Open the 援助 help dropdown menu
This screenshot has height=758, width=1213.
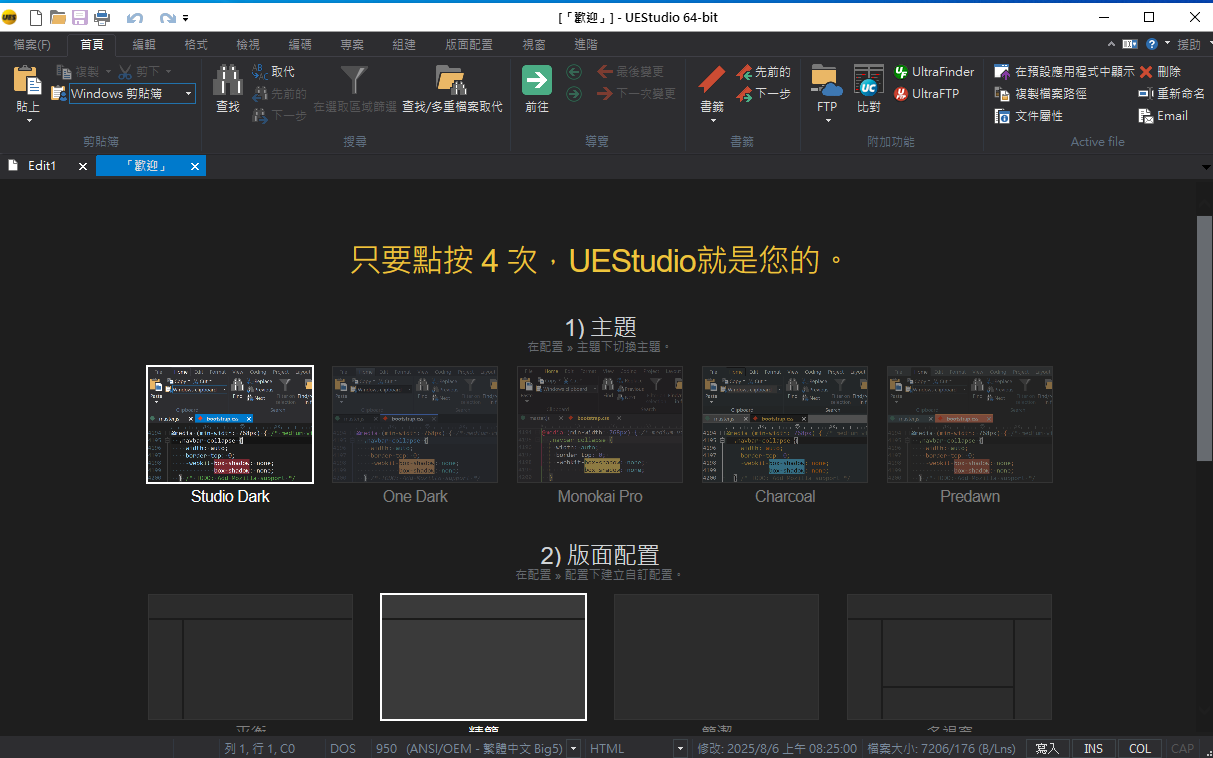pos(1193,44)
